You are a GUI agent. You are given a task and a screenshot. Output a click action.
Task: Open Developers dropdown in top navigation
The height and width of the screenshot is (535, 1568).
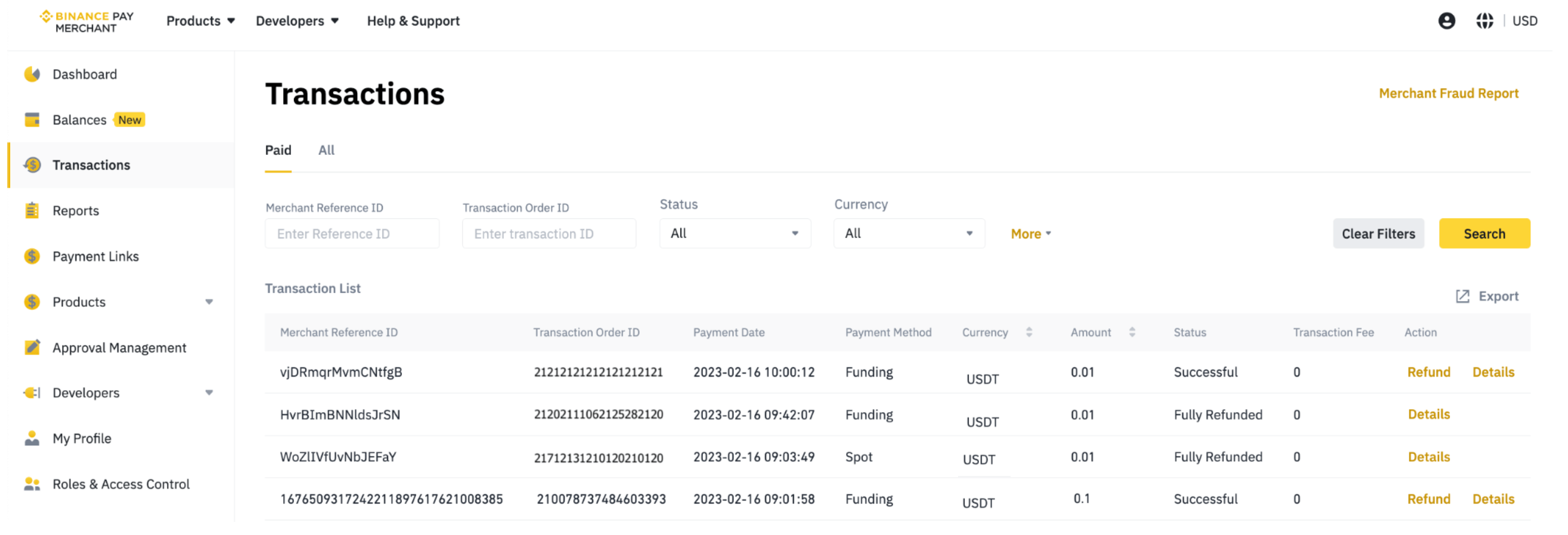pyautogui.click(x=297, y=21)
